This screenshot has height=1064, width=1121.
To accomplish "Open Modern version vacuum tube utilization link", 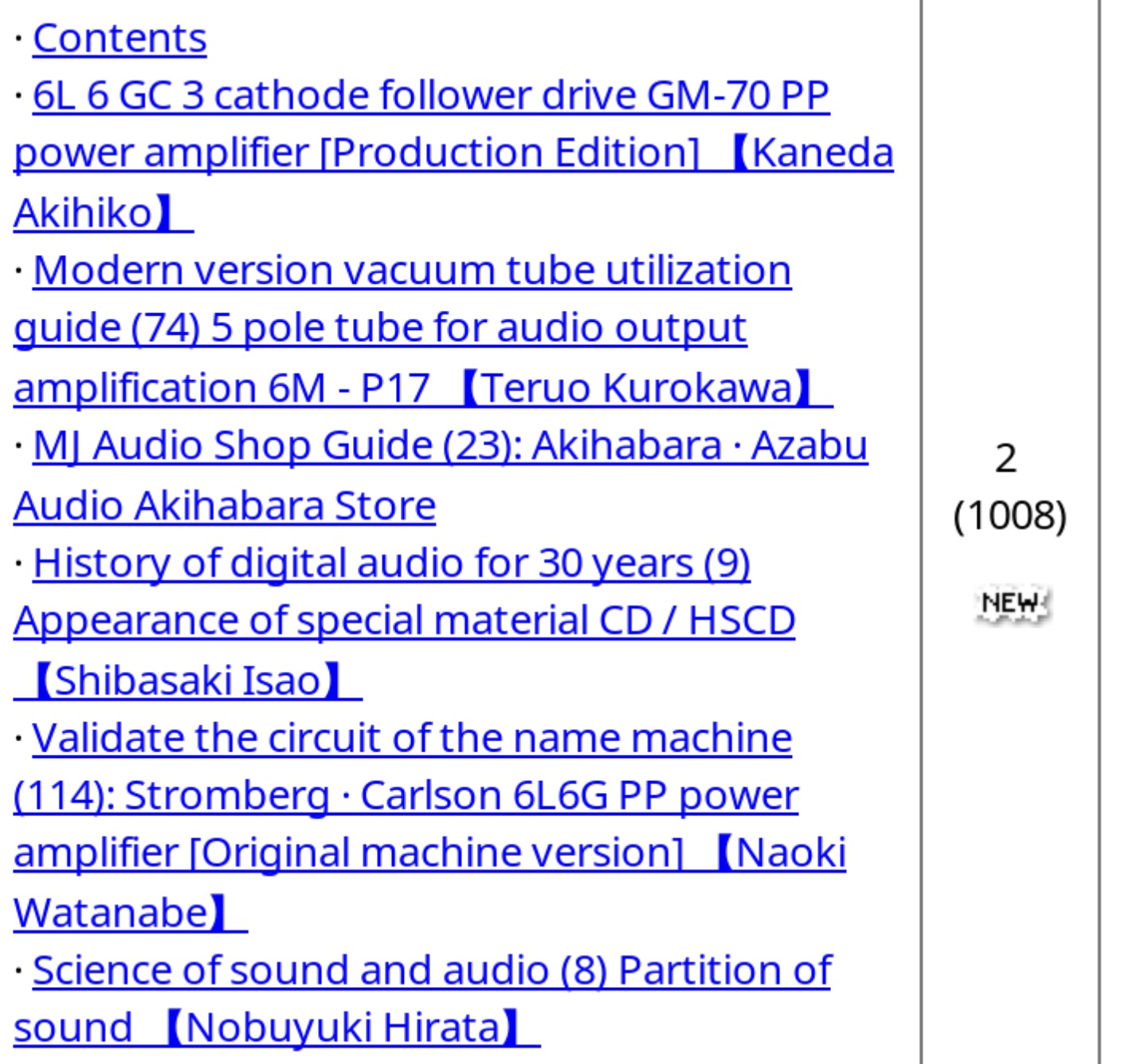I will click(412, 270).
